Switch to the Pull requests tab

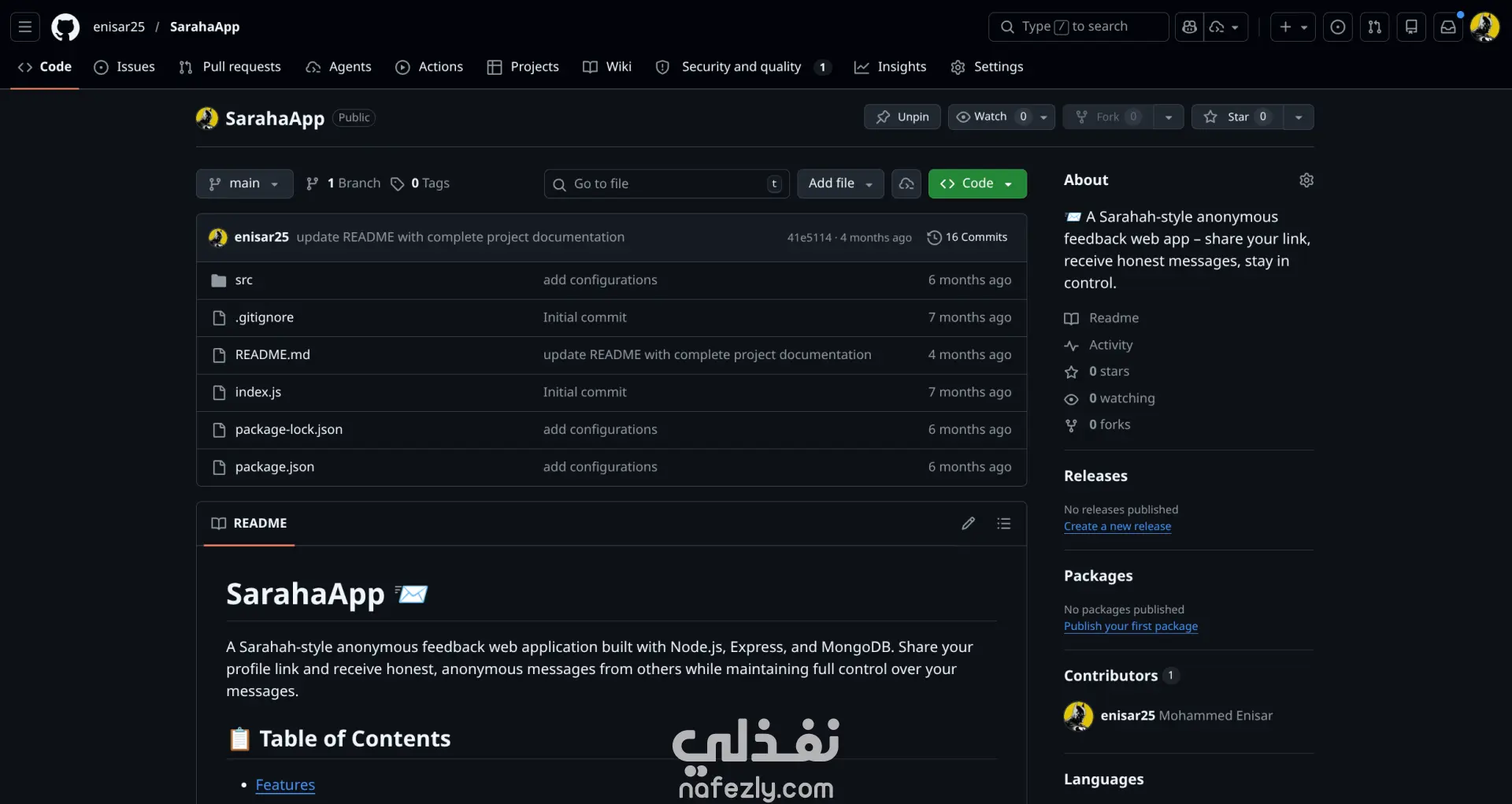230,67
